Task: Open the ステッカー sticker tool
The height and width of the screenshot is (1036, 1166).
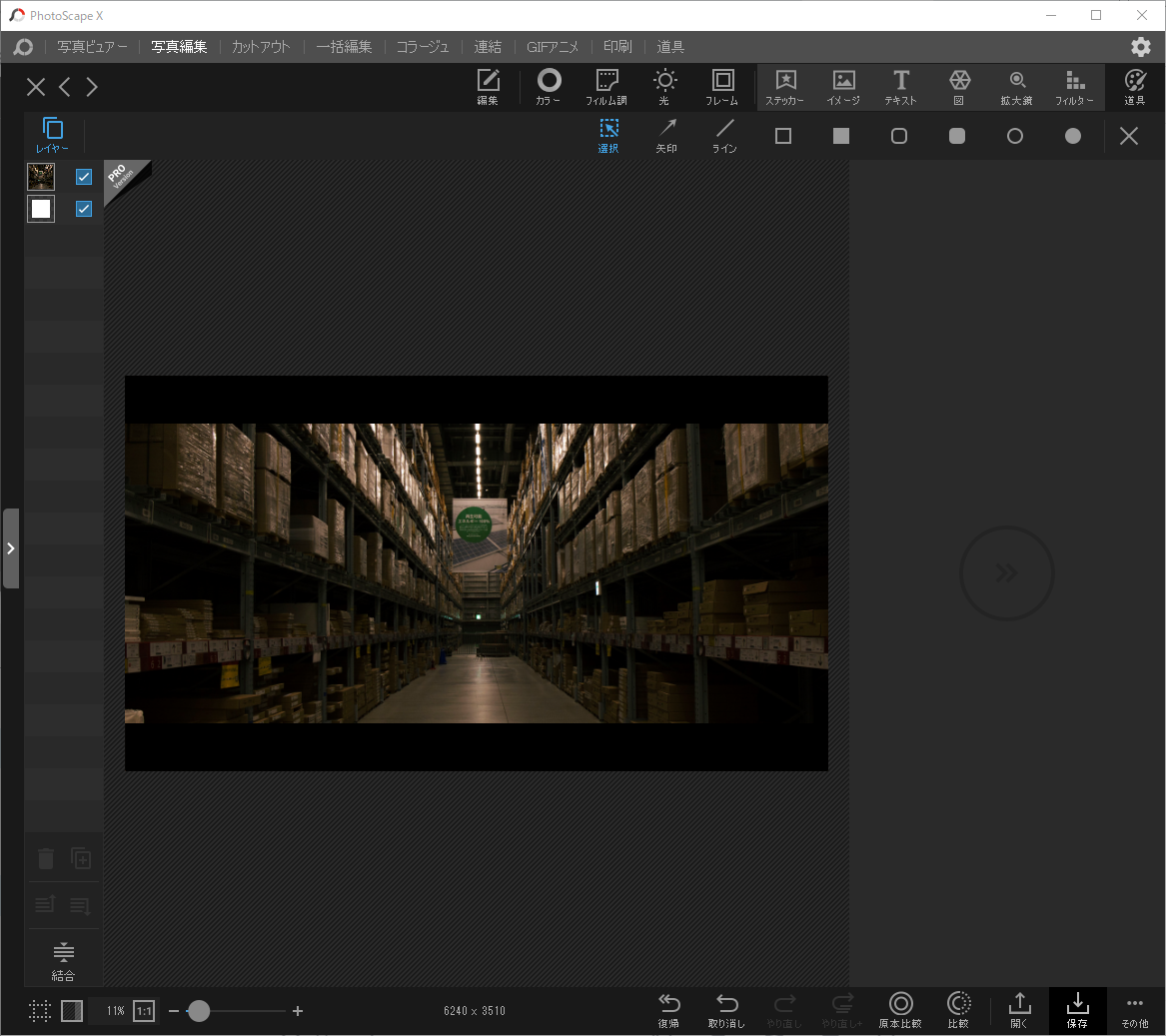Action: pos(785,87)
